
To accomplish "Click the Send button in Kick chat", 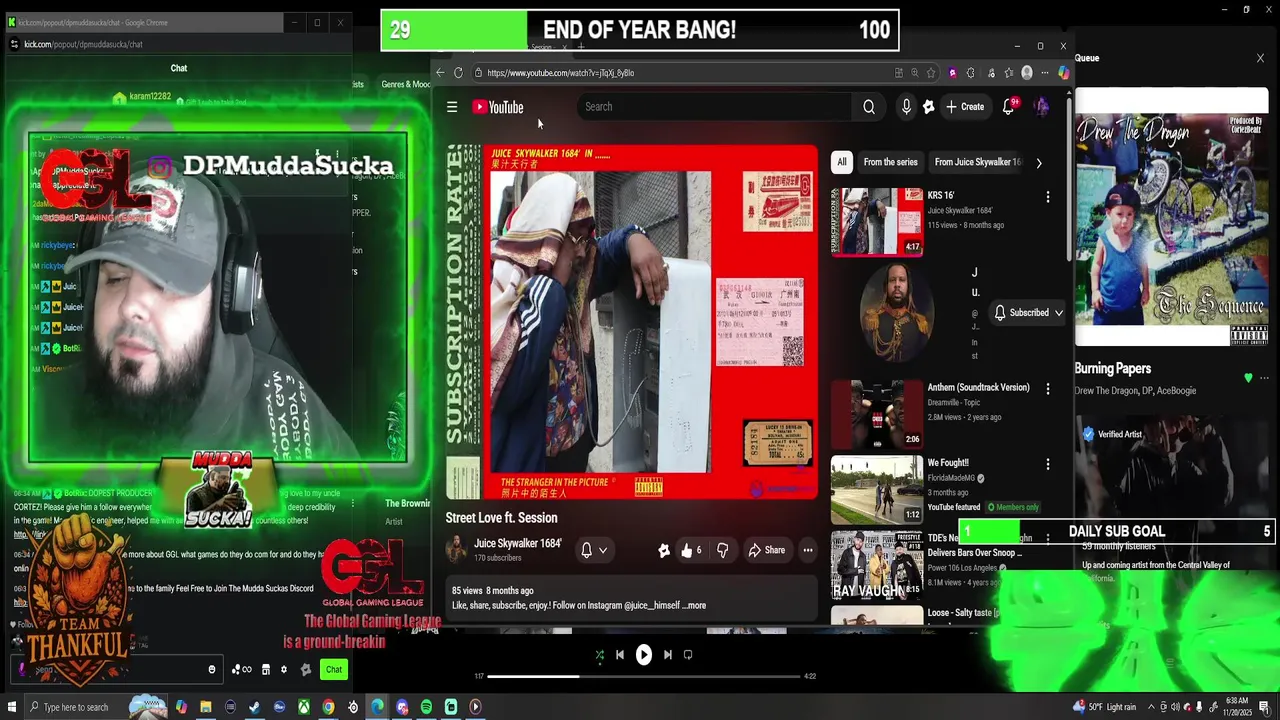I will click(334, 670).
